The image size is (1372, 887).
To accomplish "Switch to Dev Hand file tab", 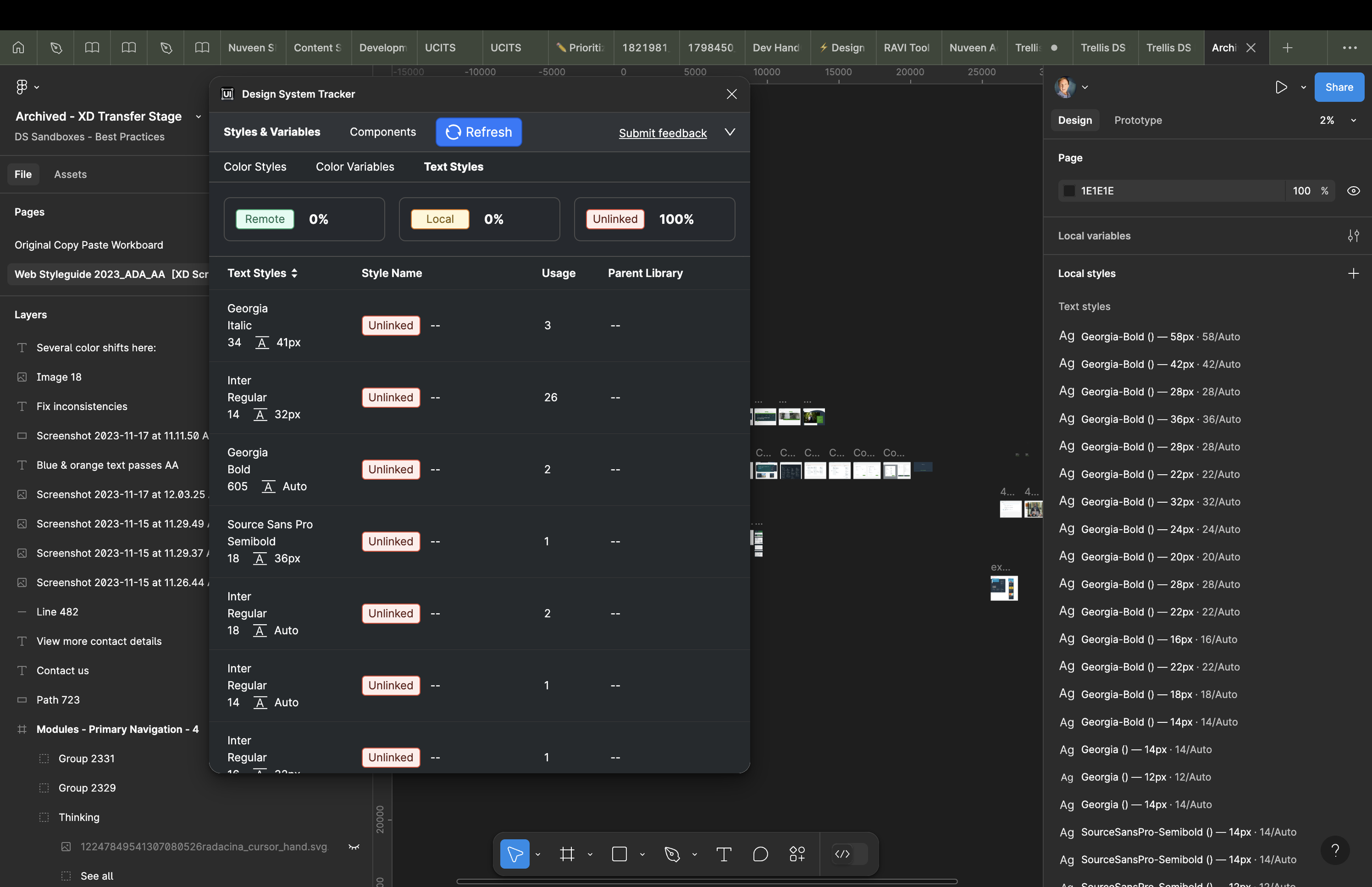I will (777, 48).
